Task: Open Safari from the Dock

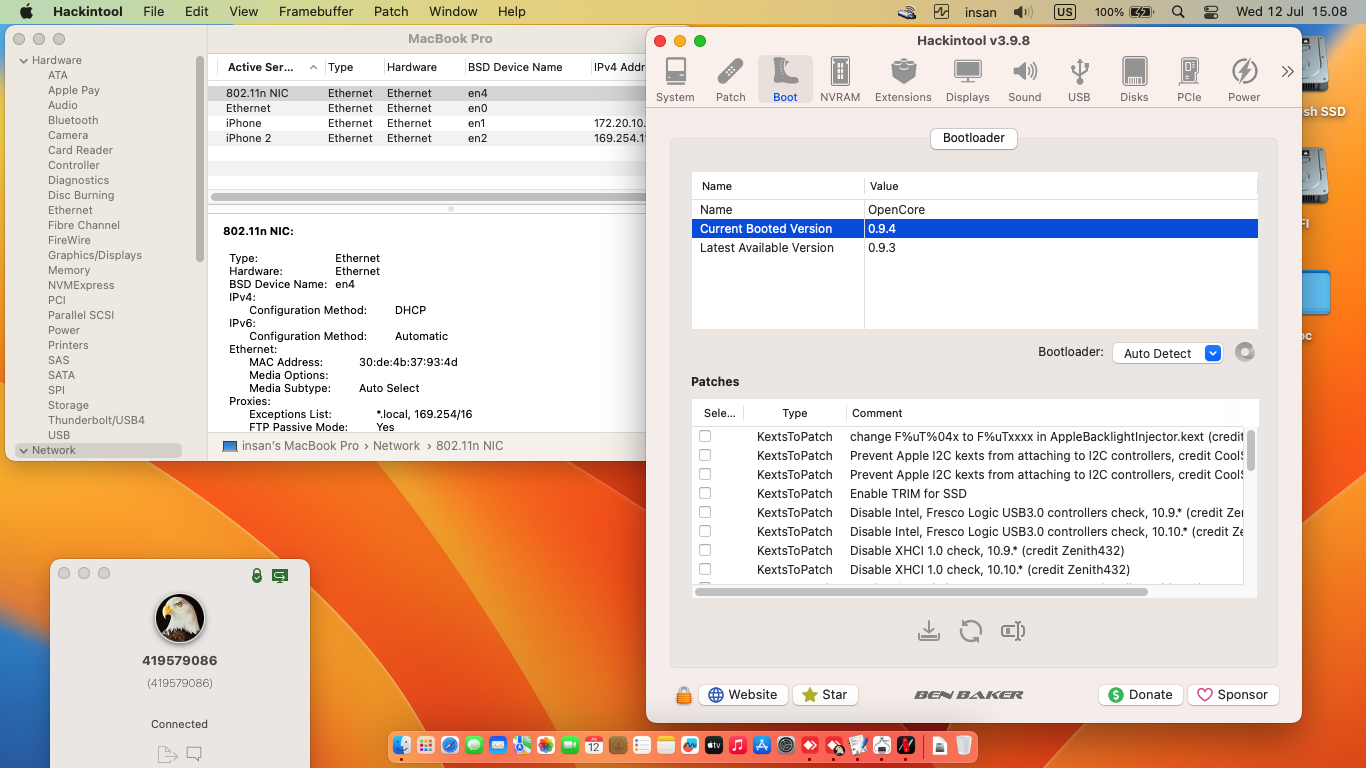Action: 450,745
